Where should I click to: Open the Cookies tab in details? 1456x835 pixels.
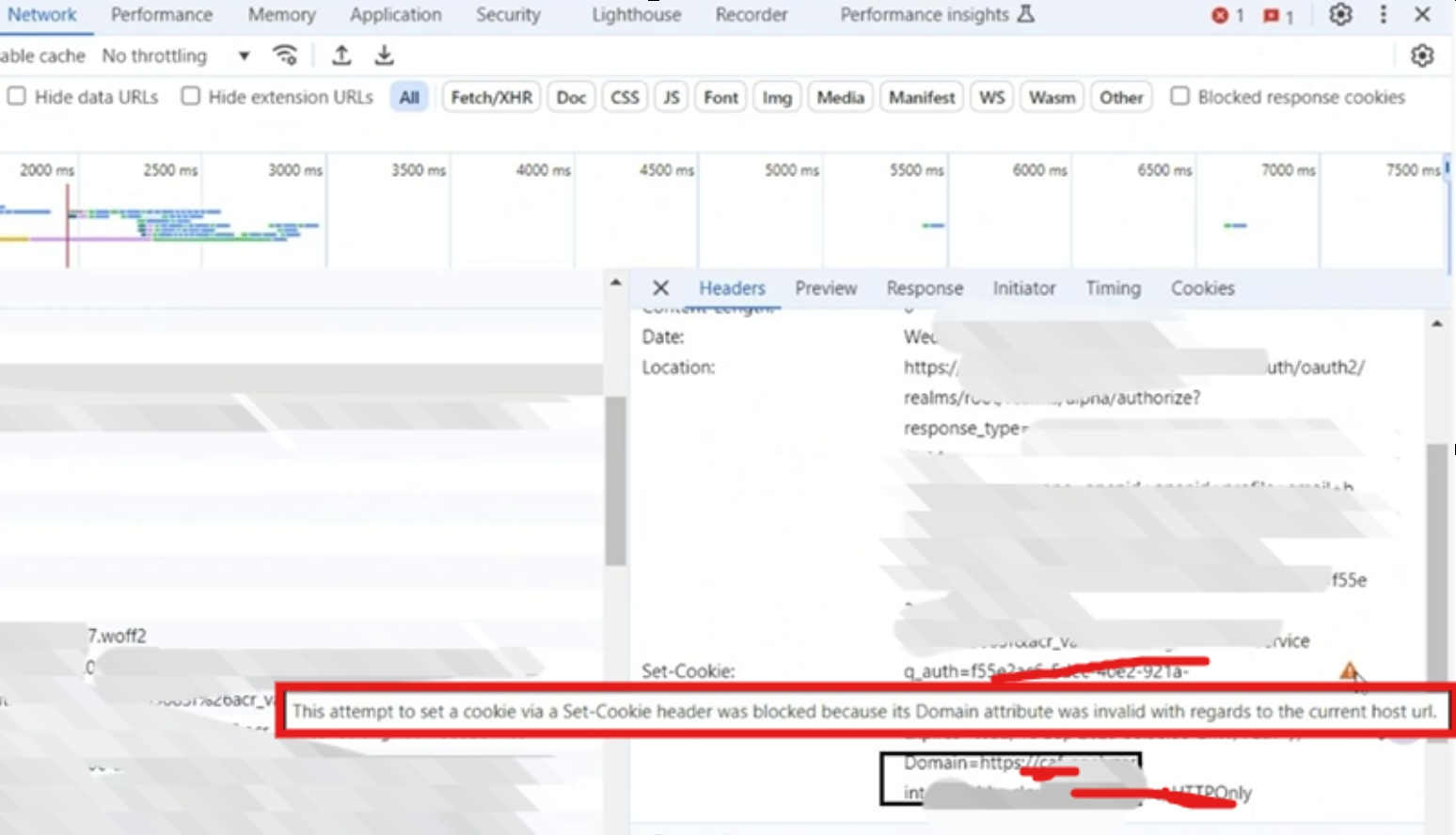pyautogui.click(x=1202, y=288)
